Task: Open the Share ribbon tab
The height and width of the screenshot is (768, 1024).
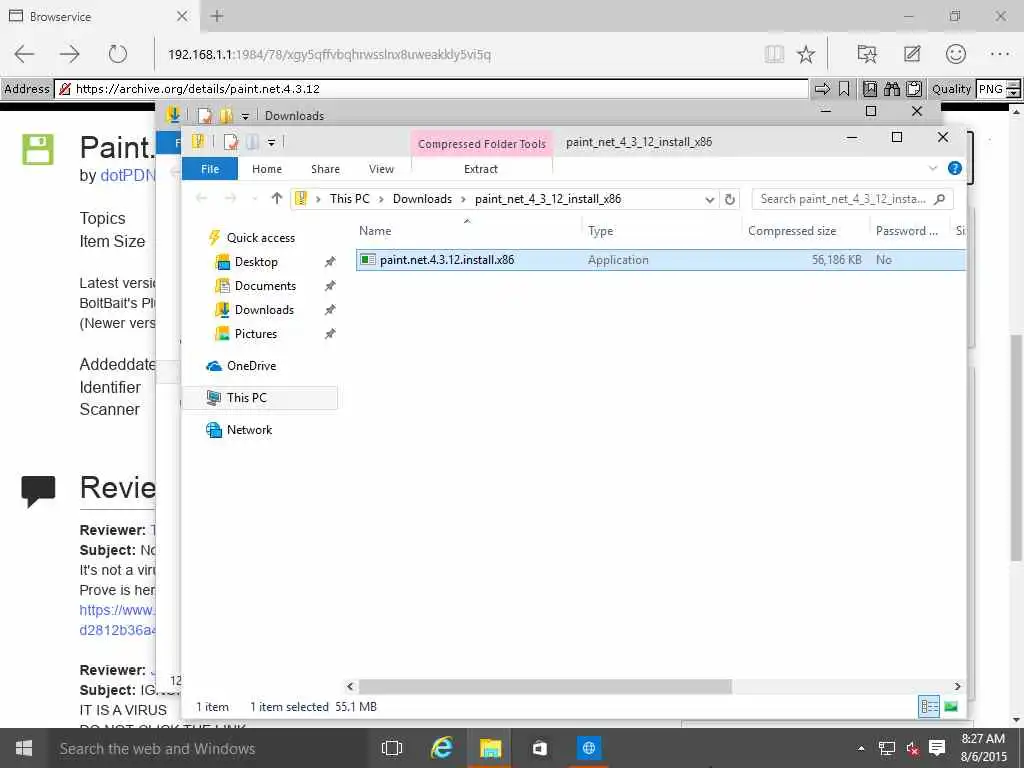Action: click(x=325, y=169)
